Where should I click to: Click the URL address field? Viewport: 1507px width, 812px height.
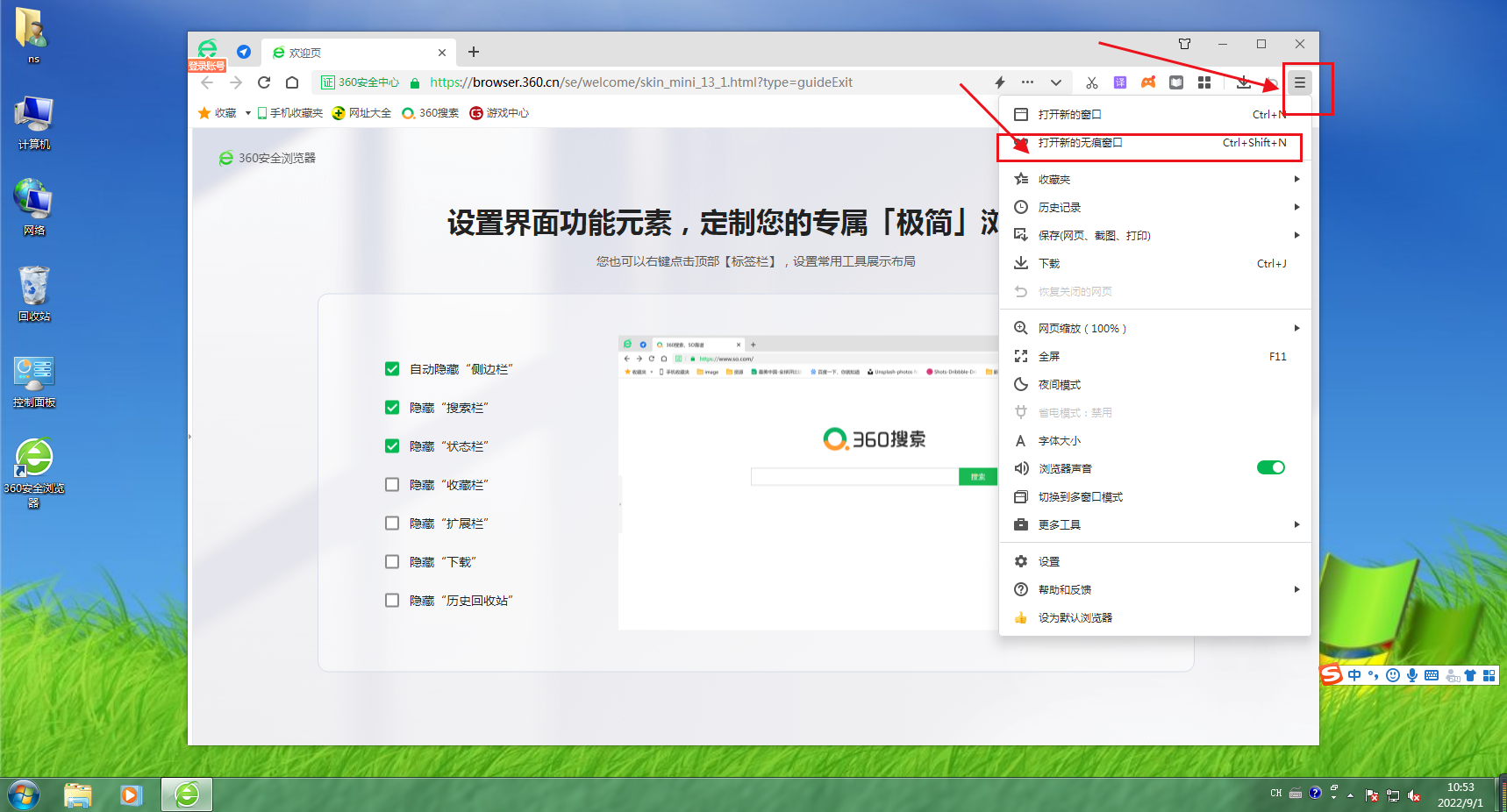pyautogui.click(x=640, y=82)
